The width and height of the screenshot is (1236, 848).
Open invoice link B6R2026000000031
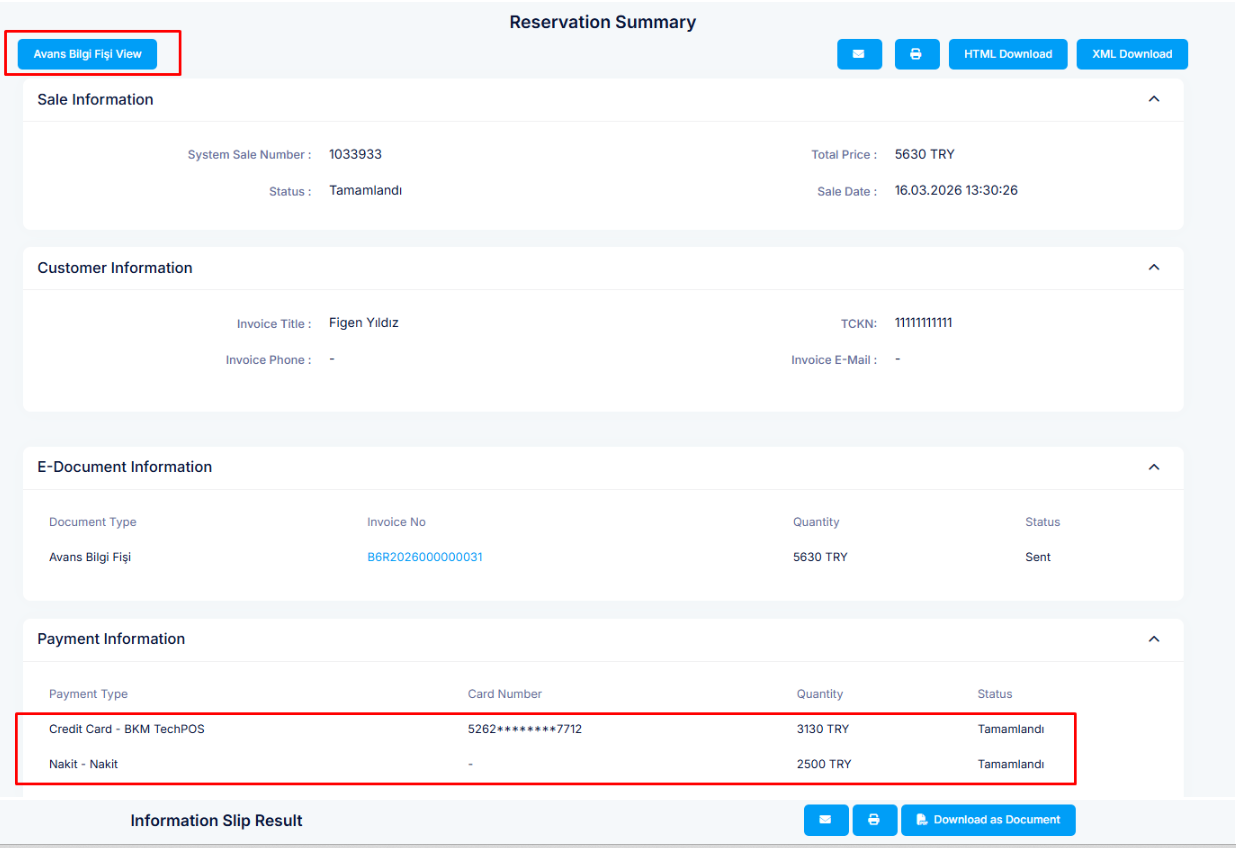tap(425, 557)
